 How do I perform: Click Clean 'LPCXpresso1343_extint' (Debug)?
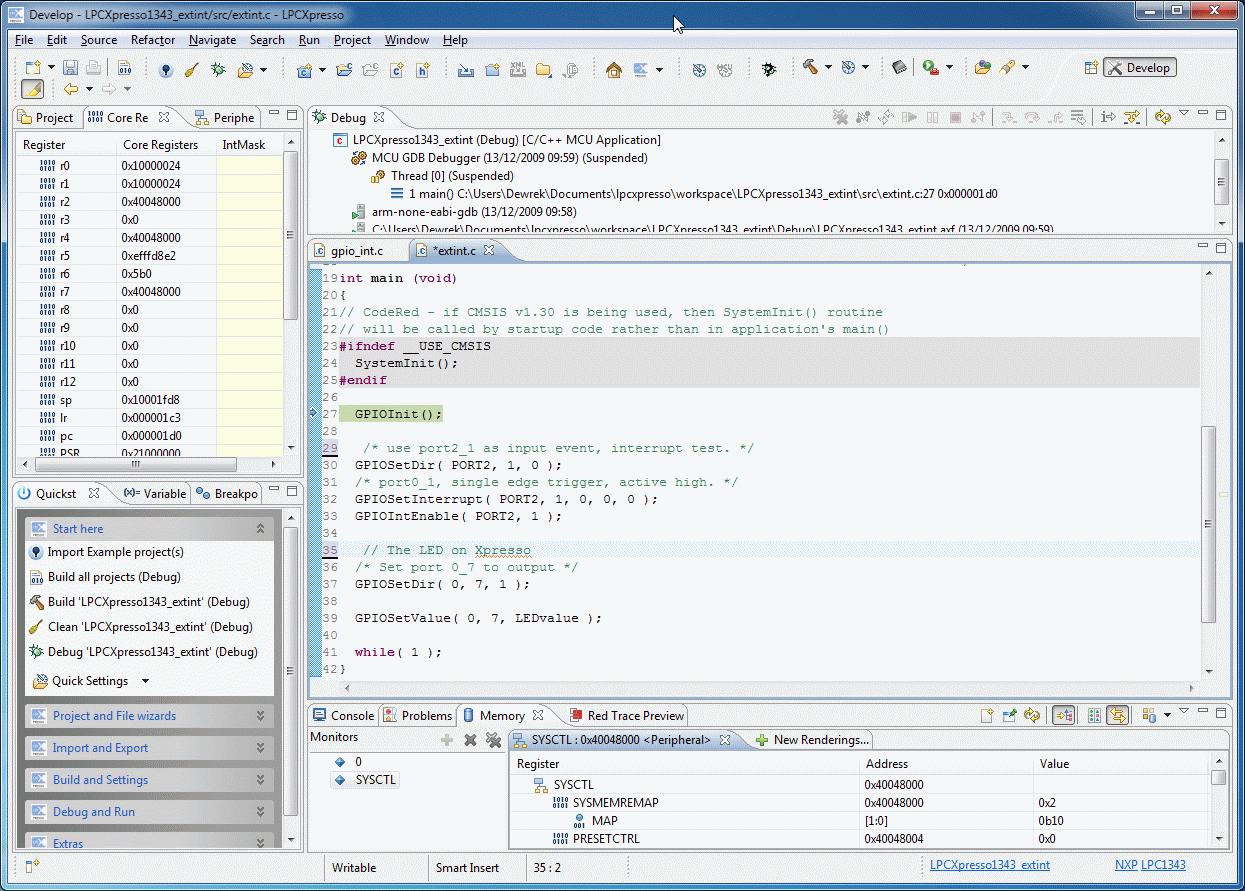(152, 627)
